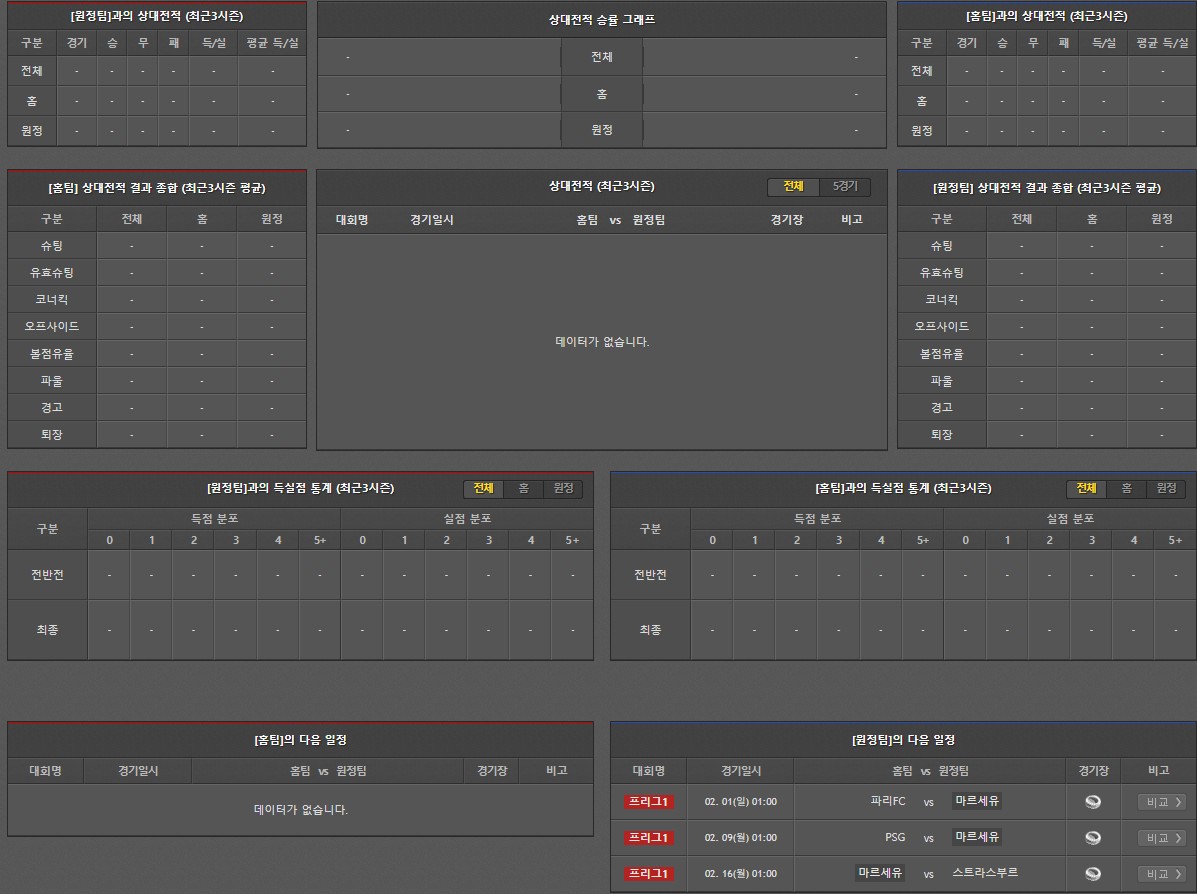This screenshot has width=1197, height=894.
Task: Choose 원정 tab in [홈팀]과의 득실점 통계
Action: point(1166,488)
